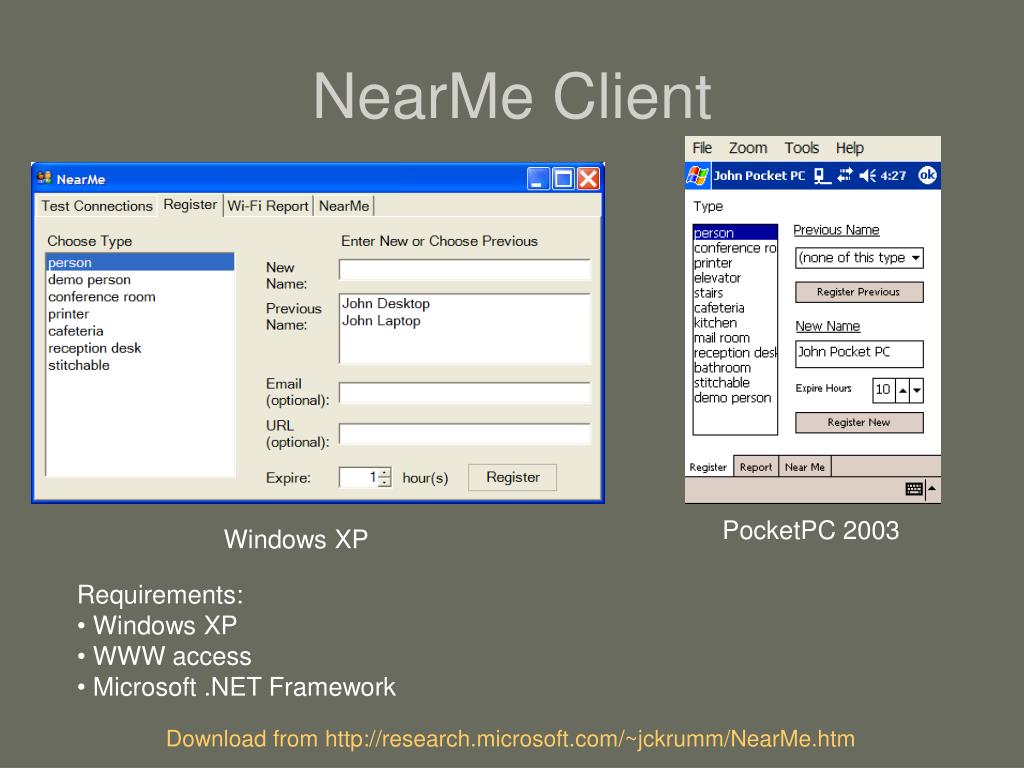Close the NearMe Windows XP window
This screenshot has width=1024, height=768.
click(x=588, y=178)
